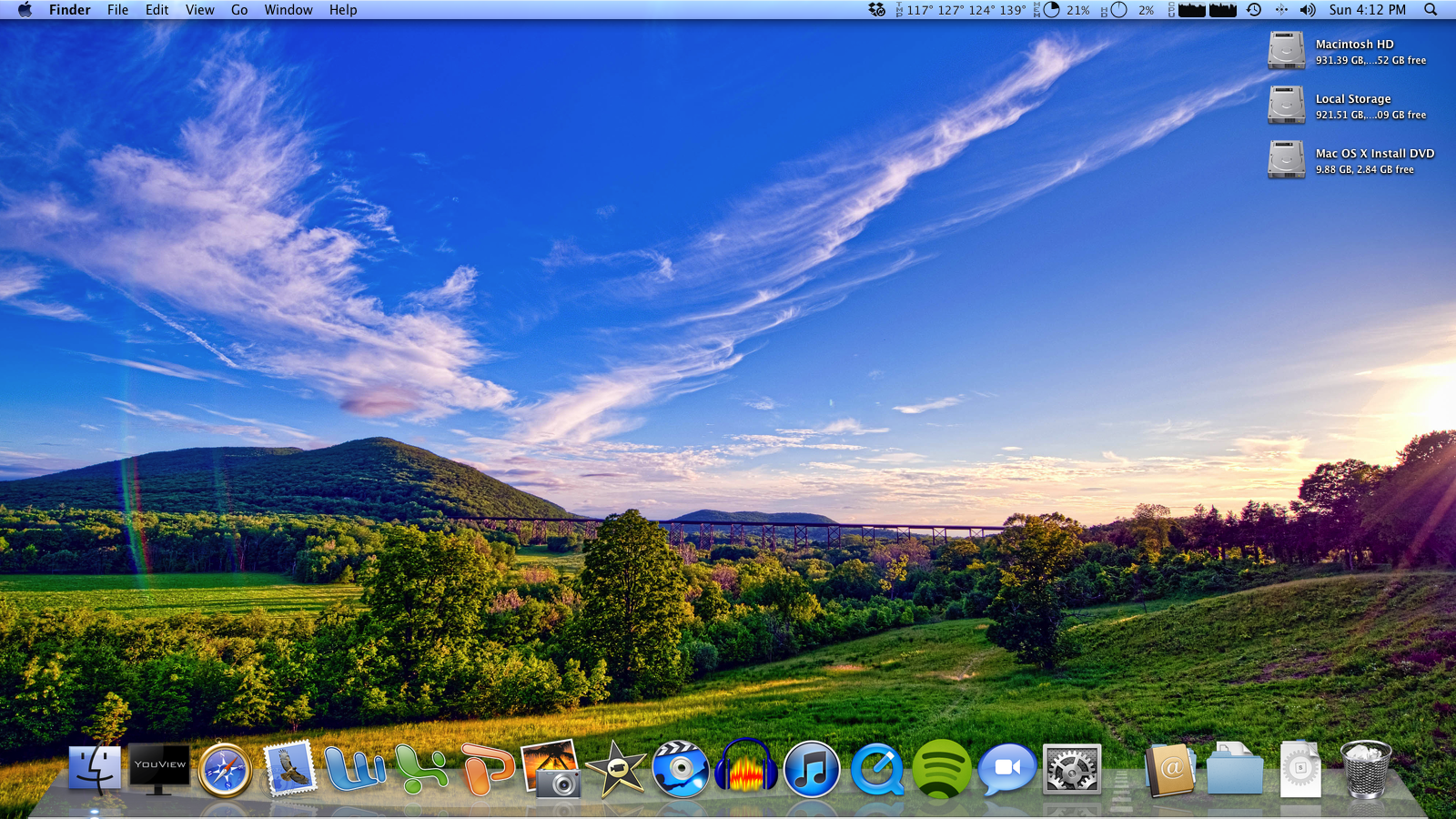Open Audacity headphones icon in the Dock
Viewport: 1456px width, 819px height.
746,768
